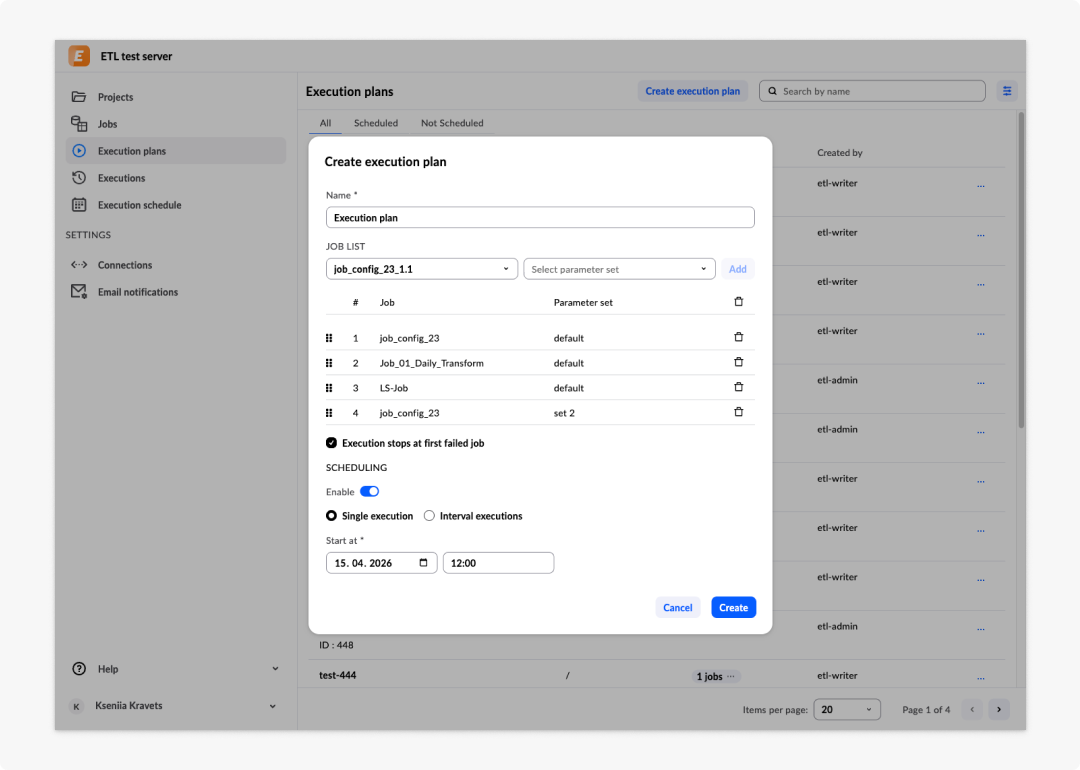Delete LS-Job row with trash icon

pos(738,387)
